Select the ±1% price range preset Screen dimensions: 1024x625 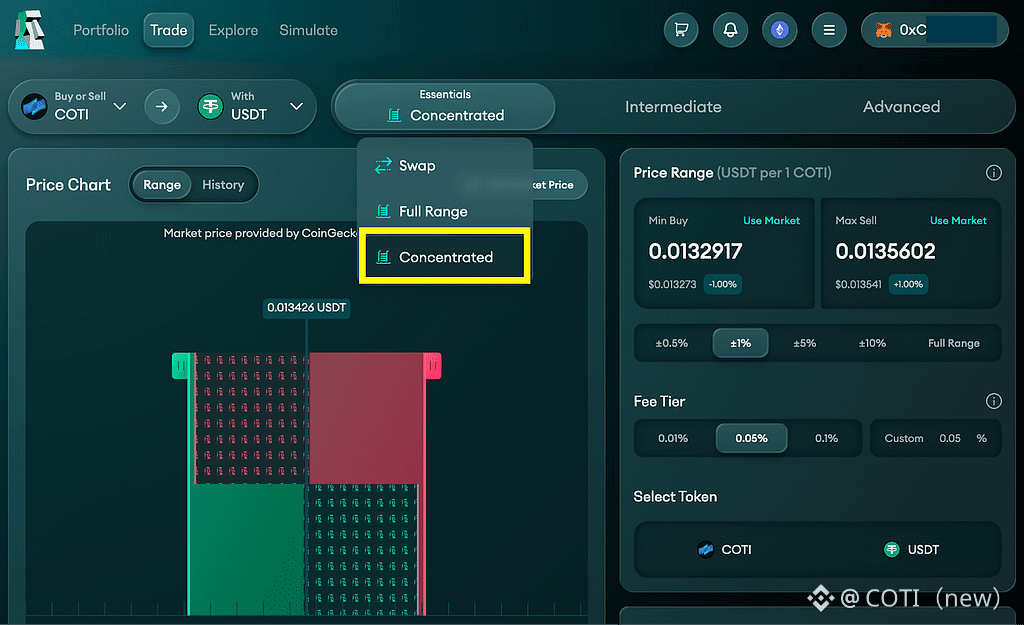pyautogui.click(x=741, y=343)
